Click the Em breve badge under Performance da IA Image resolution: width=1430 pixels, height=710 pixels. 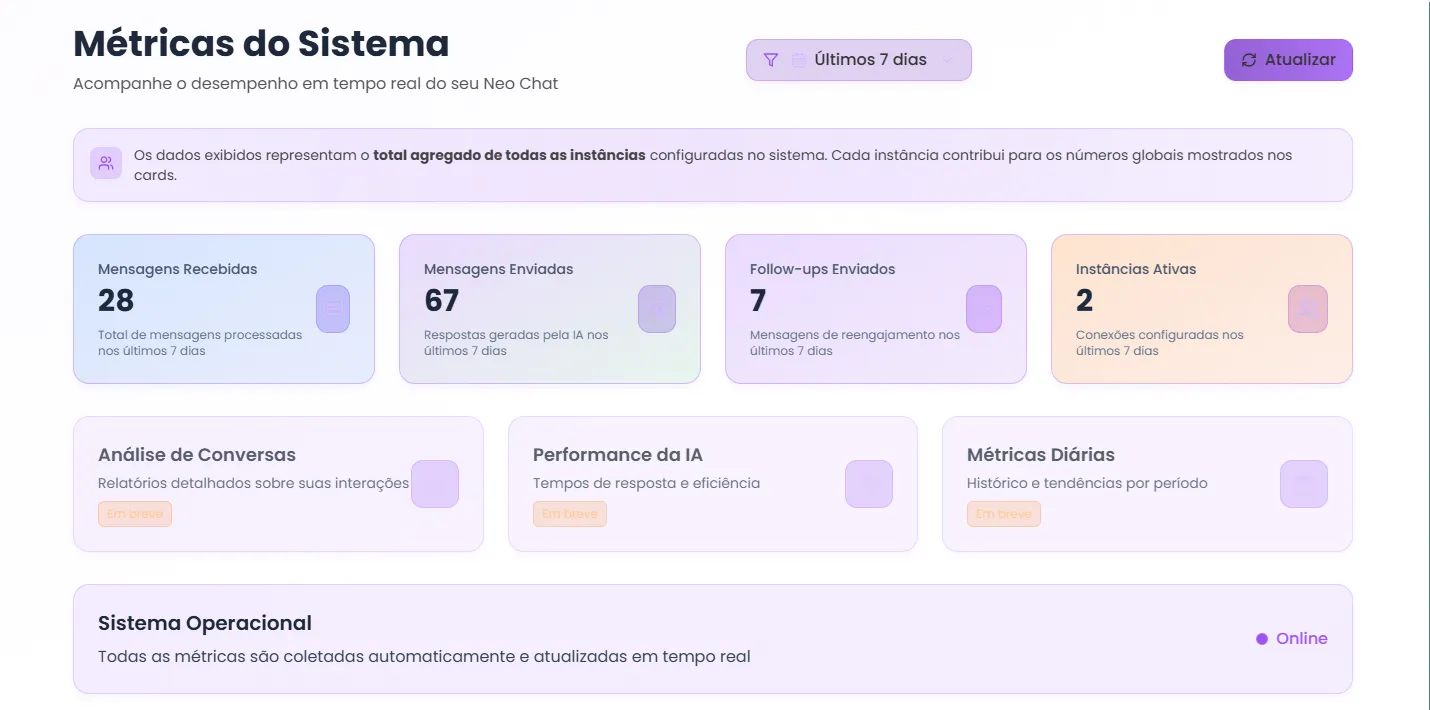pyautogui.click(x=570, y=514)
